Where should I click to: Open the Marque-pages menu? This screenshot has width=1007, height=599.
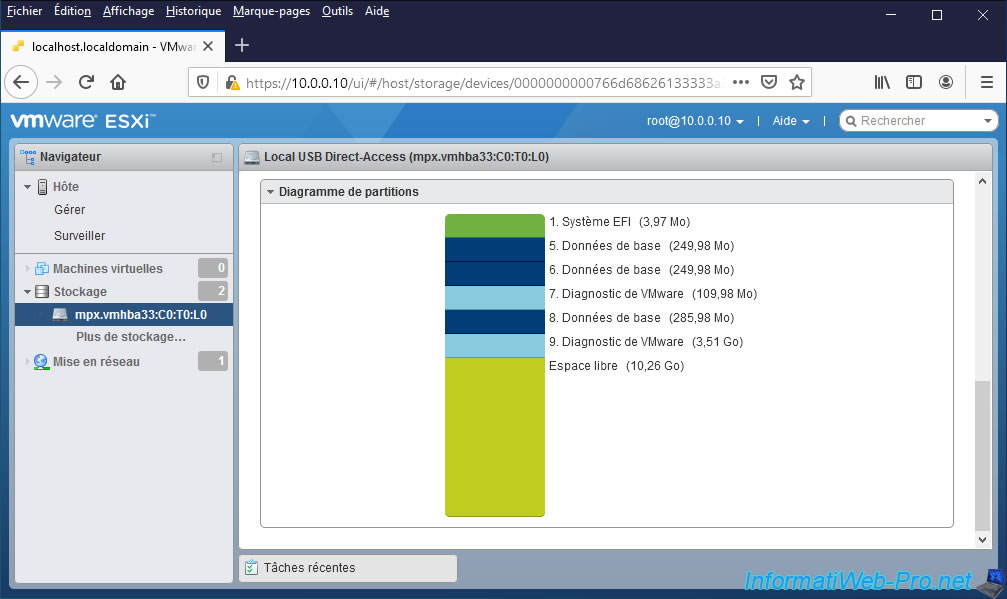(271, 11)
